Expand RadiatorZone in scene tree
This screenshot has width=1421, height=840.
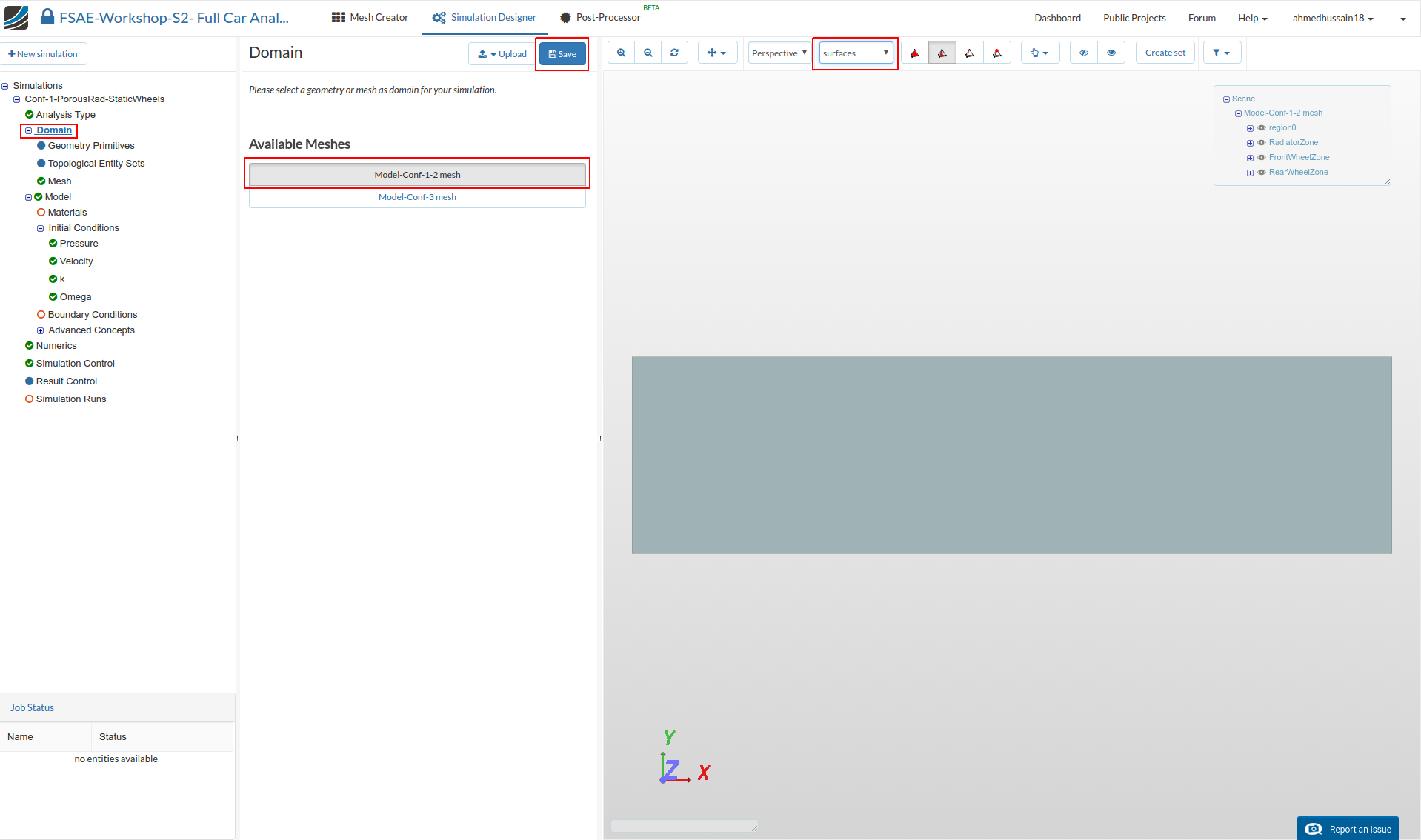(1250, 143)
